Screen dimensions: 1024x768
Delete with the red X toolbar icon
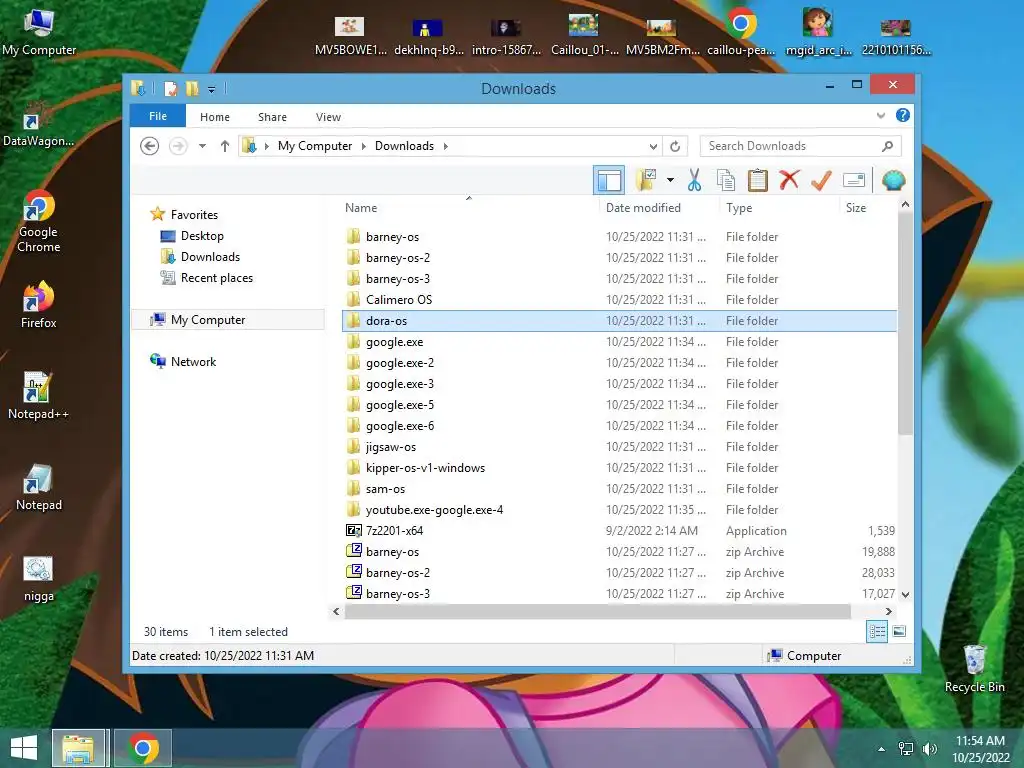click(x=789, y=180)
